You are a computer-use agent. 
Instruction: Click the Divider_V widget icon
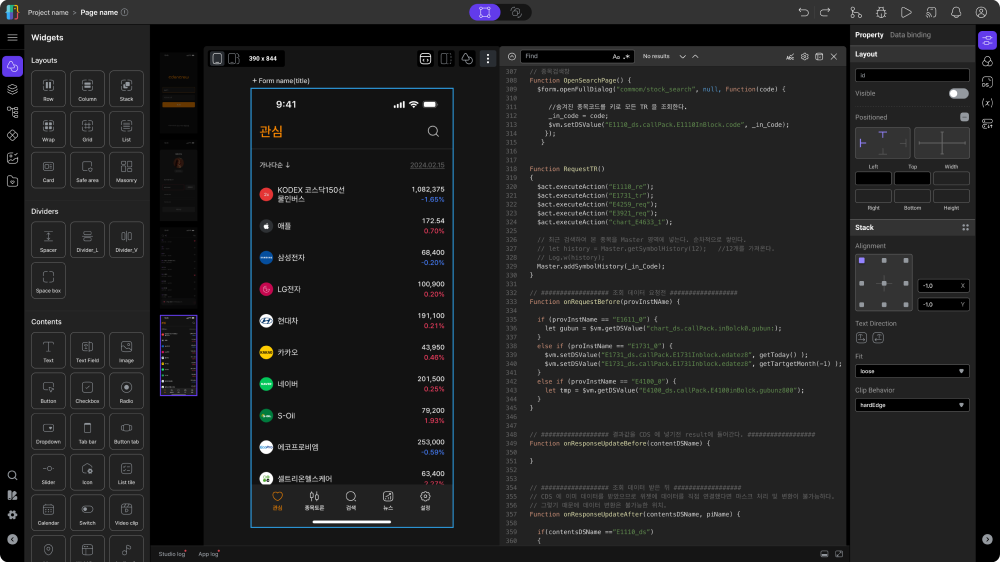(x=126, y=240)
